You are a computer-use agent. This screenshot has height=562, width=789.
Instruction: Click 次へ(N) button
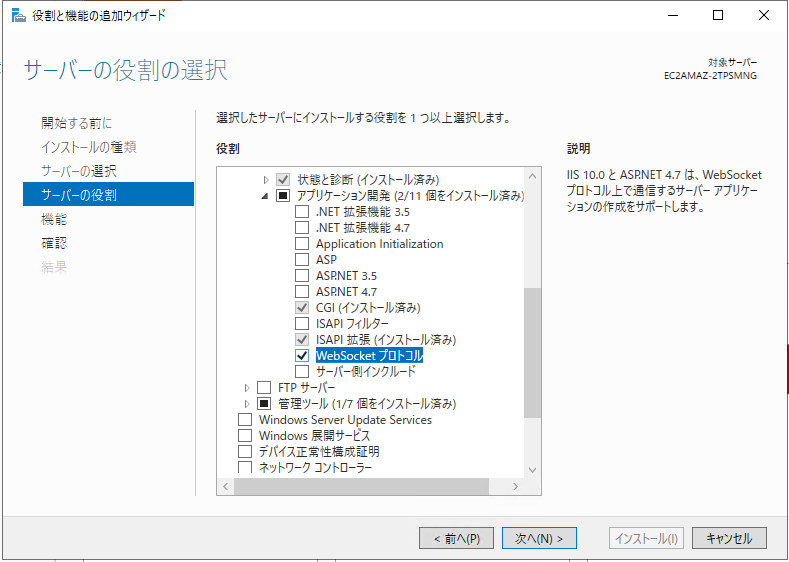539,538
